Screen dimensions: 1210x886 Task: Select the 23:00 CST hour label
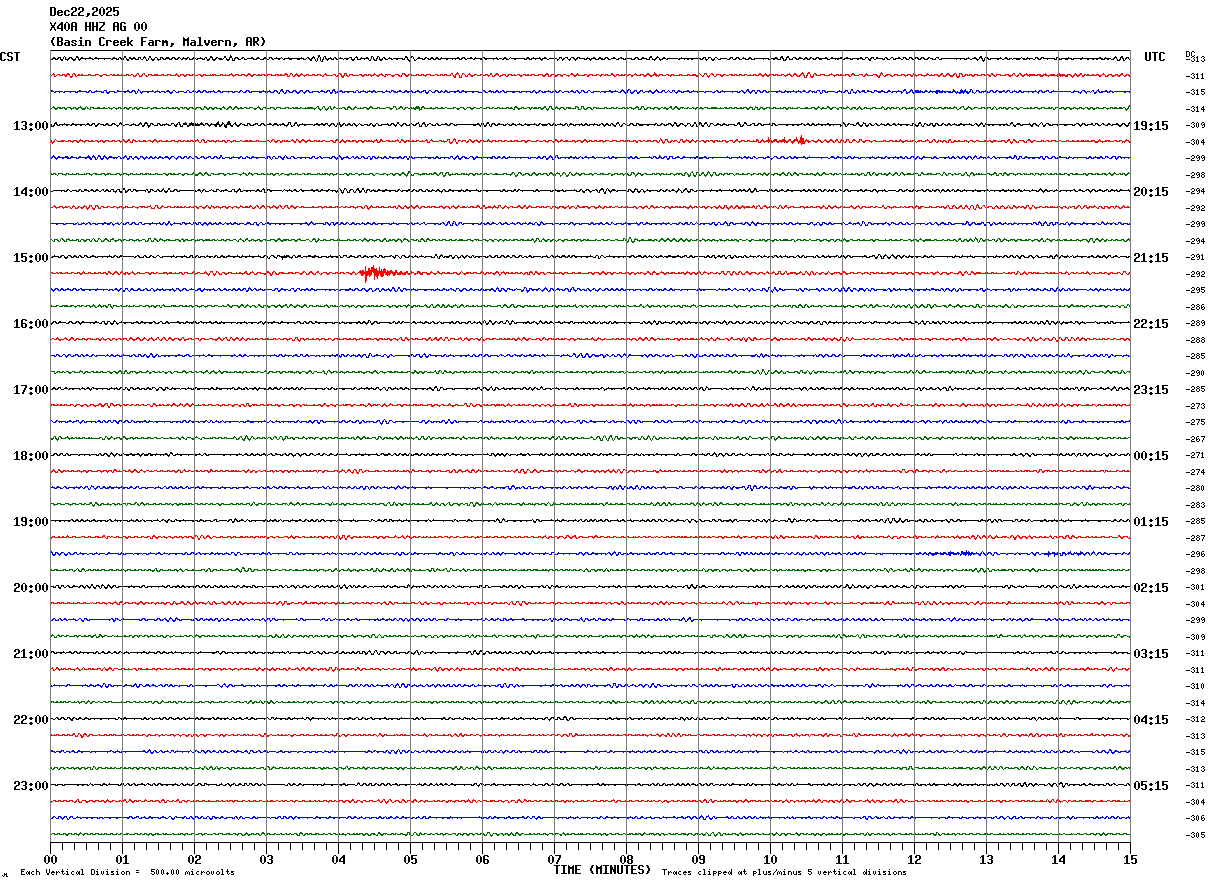[x=30, y=786]
